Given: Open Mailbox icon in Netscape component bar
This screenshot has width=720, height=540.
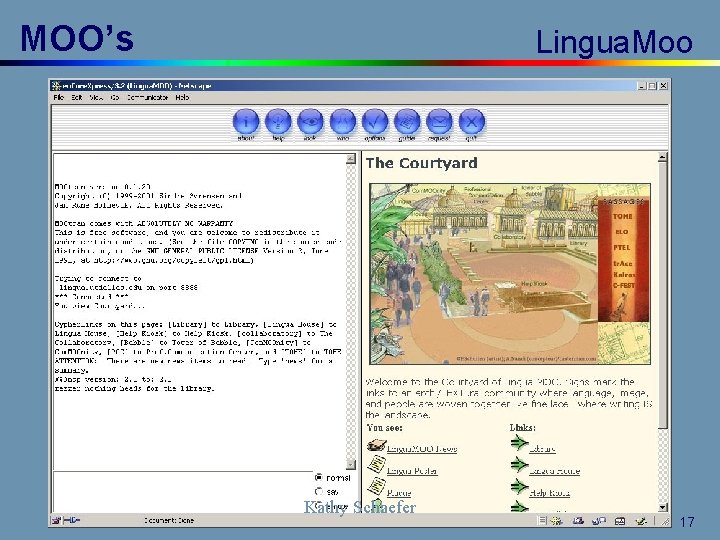Looking at the screenshot, I should point(578,521).
